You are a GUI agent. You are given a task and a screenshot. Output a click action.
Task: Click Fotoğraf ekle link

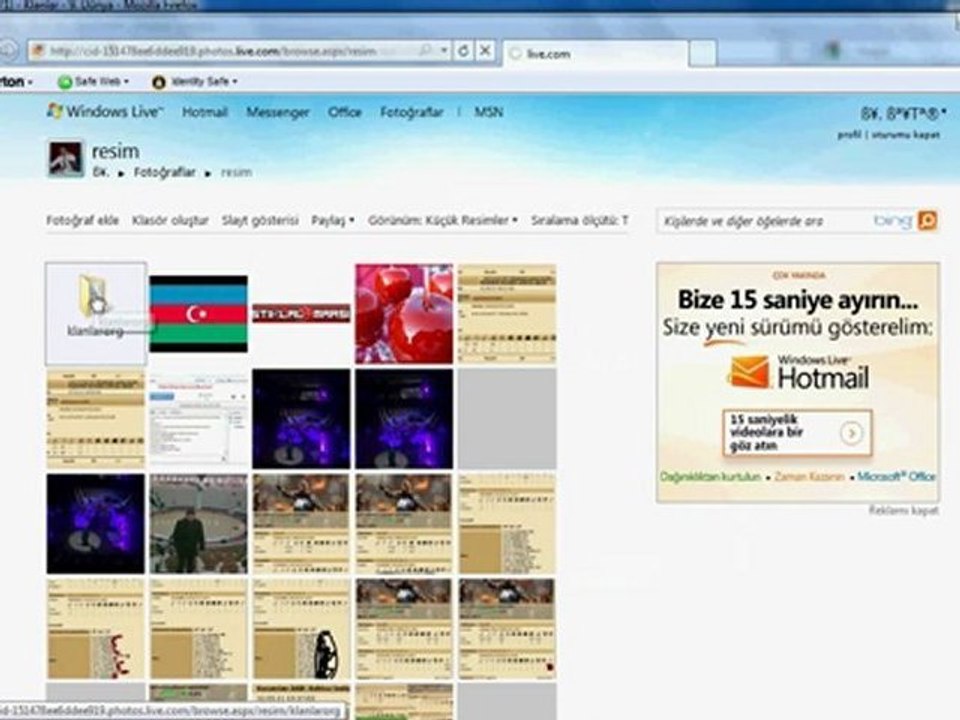click(x=83, y=220)
